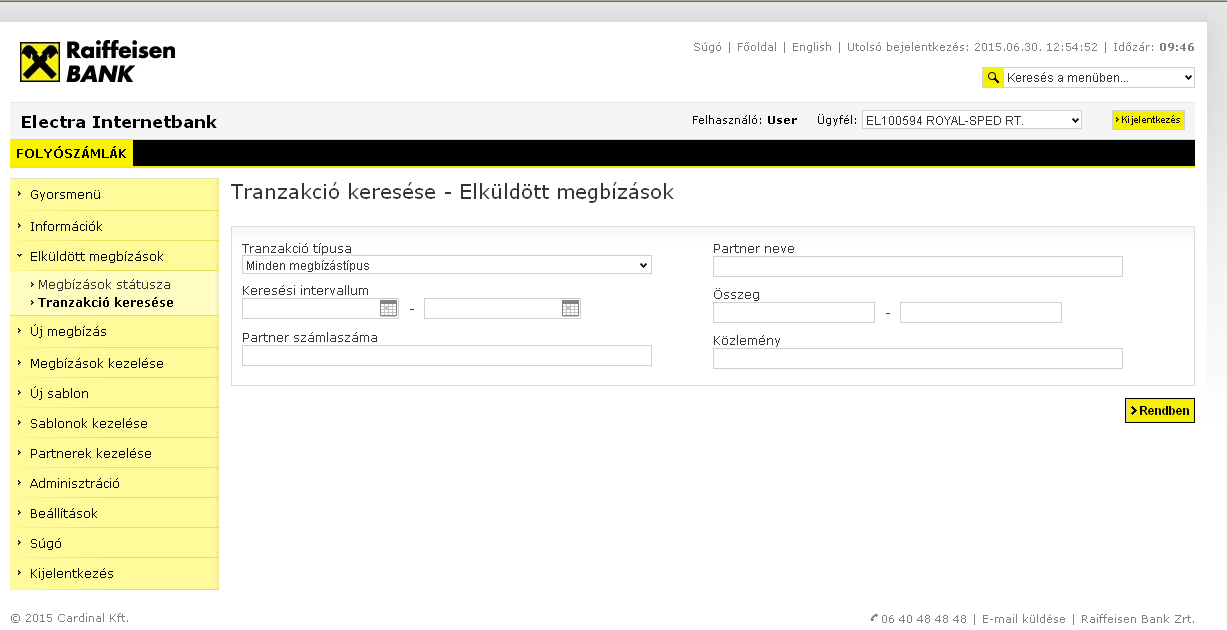This screenshot has height=630, width=1227.
Task: Expand Adminisztráció sidebar section
Action: [x=114, y=483]
